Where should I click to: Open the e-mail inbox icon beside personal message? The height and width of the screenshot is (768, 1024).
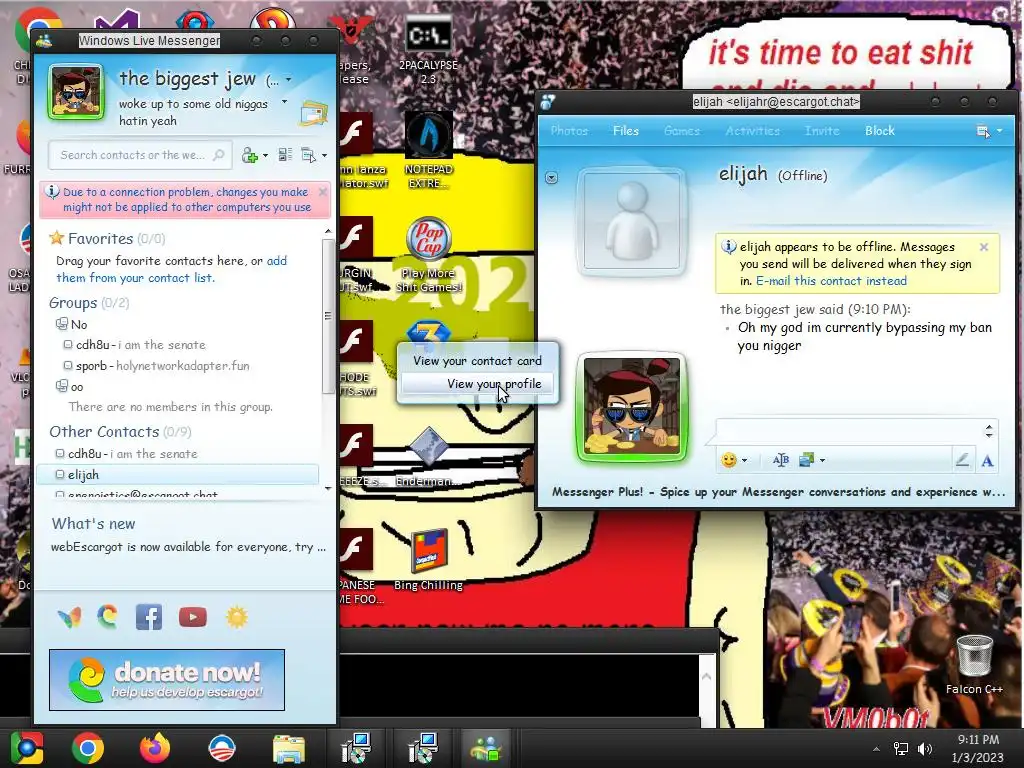pos(313,114)
